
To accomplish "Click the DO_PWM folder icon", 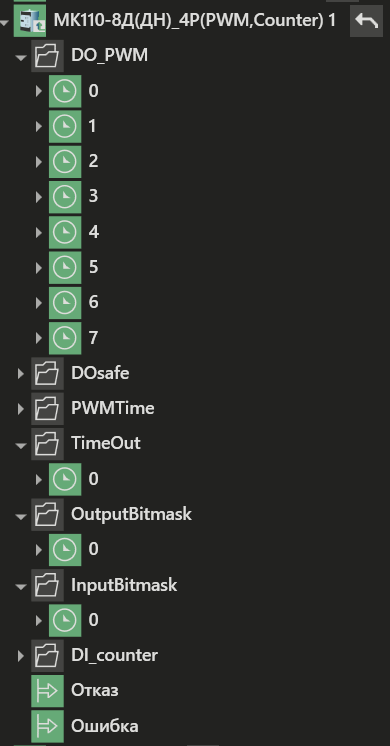I will (47, 56).
